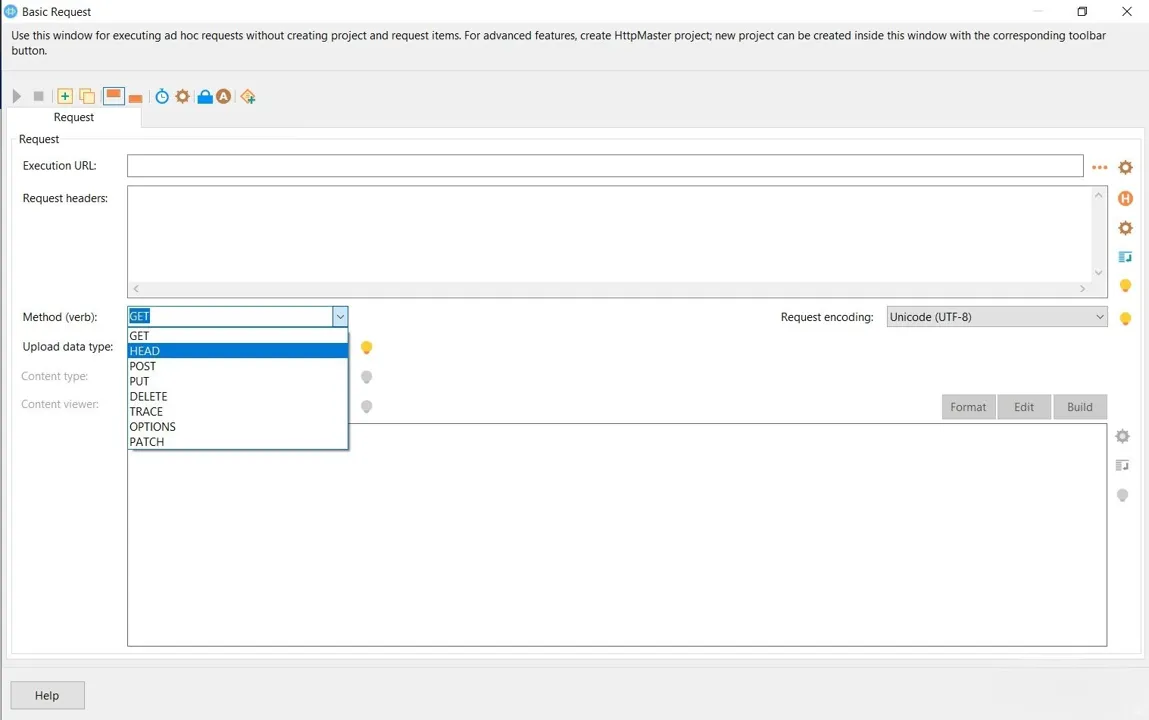Screen dimensions: 1149x720
Task: Choose TRACE from the method list
Action: 237,412
